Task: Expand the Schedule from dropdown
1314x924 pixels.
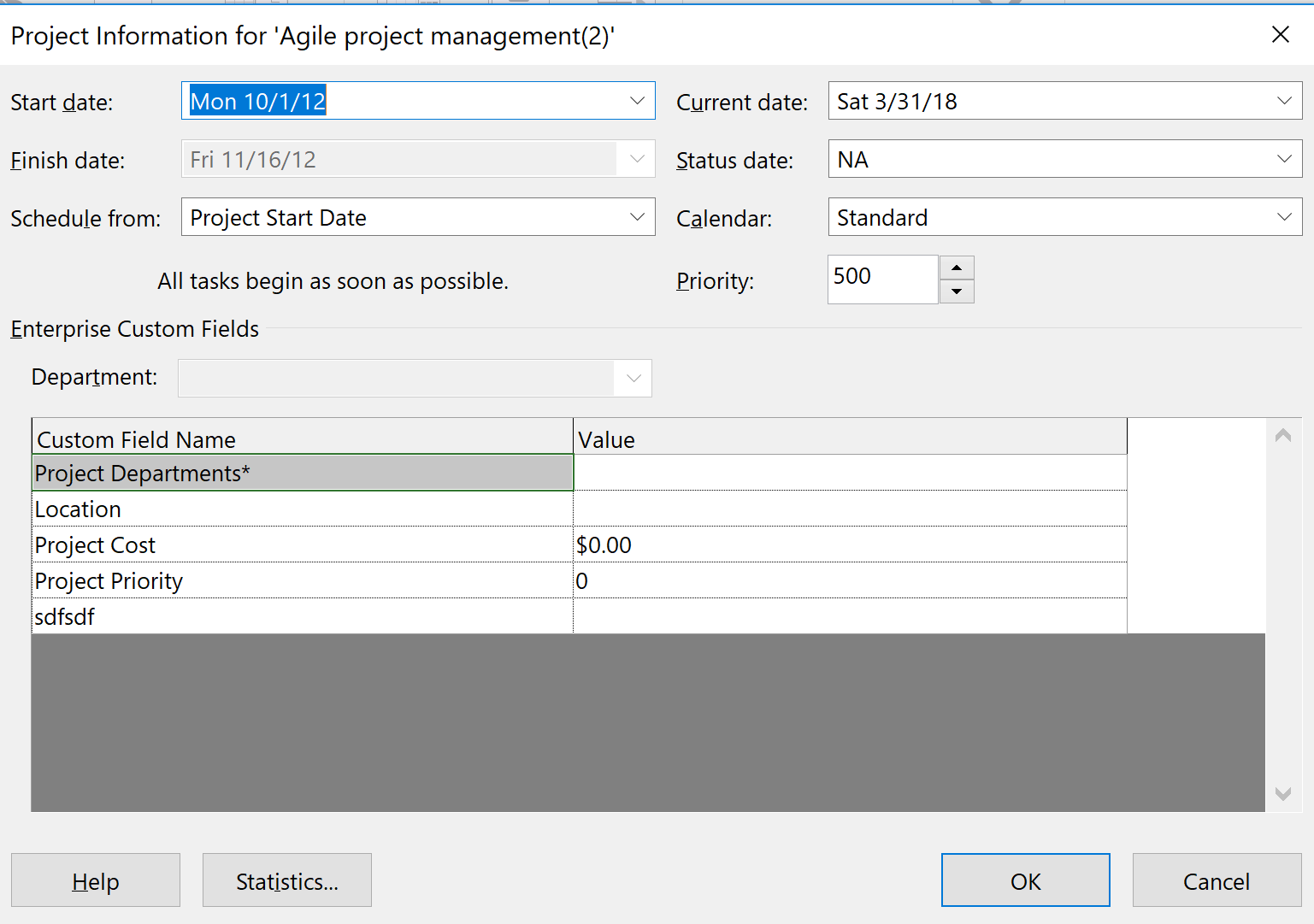Action: [x=637, y=217]
